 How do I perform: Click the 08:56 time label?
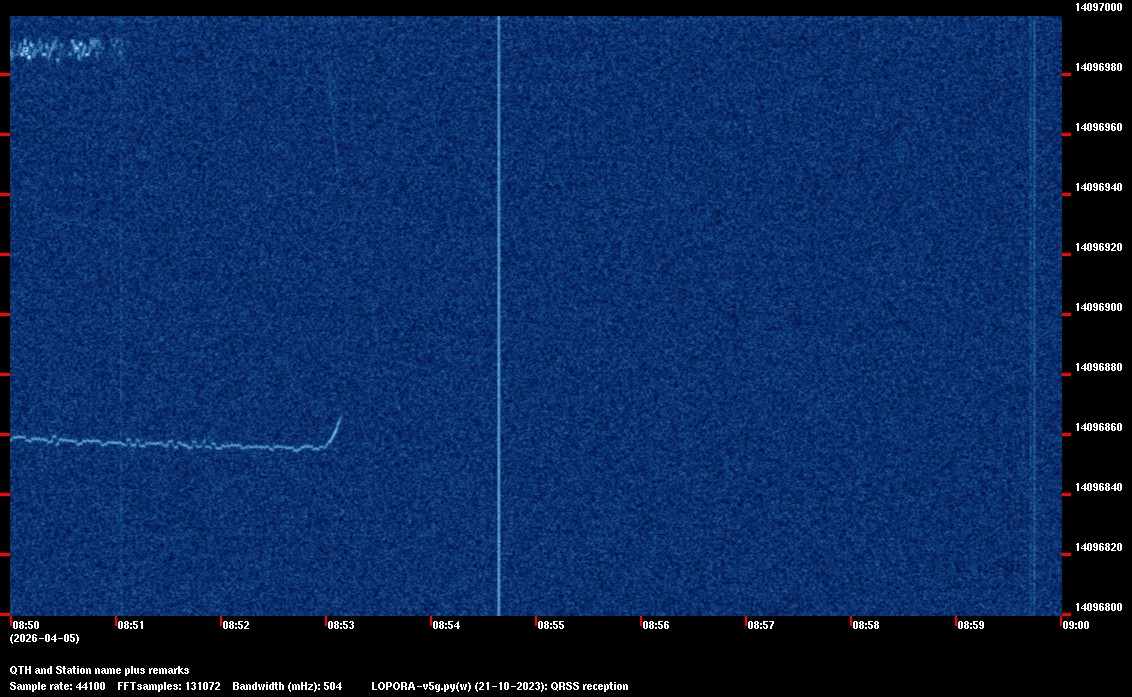pos(656,625)
